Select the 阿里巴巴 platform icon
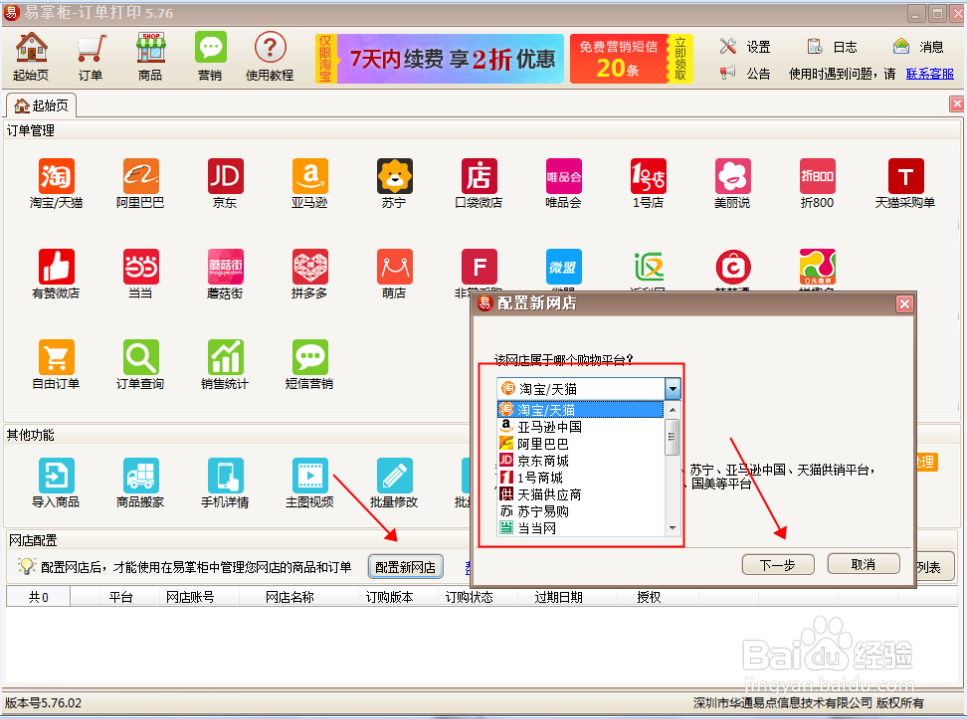Screen dimensions: 967x719 [141, 176]
